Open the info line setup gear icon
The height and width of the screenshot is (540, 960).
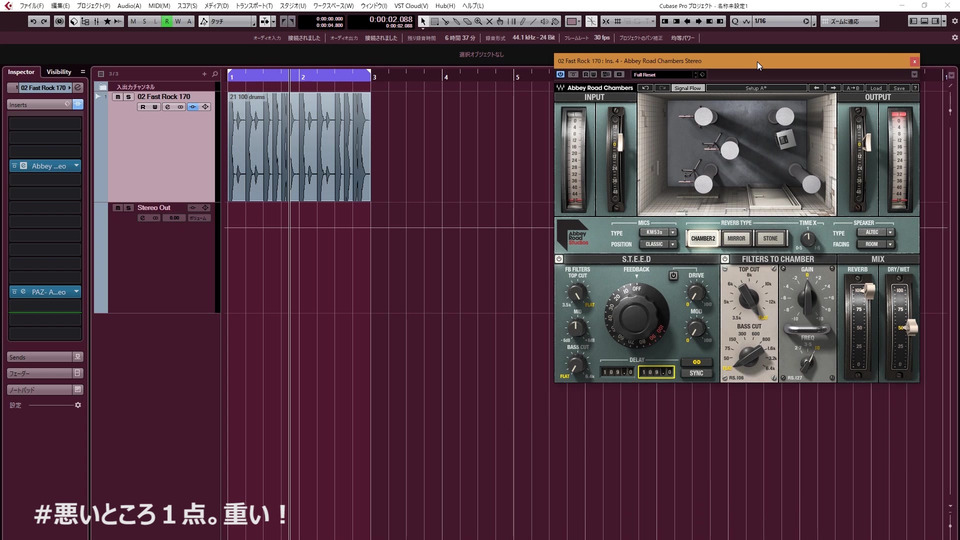pyautogui.click(x=954, y=38)
